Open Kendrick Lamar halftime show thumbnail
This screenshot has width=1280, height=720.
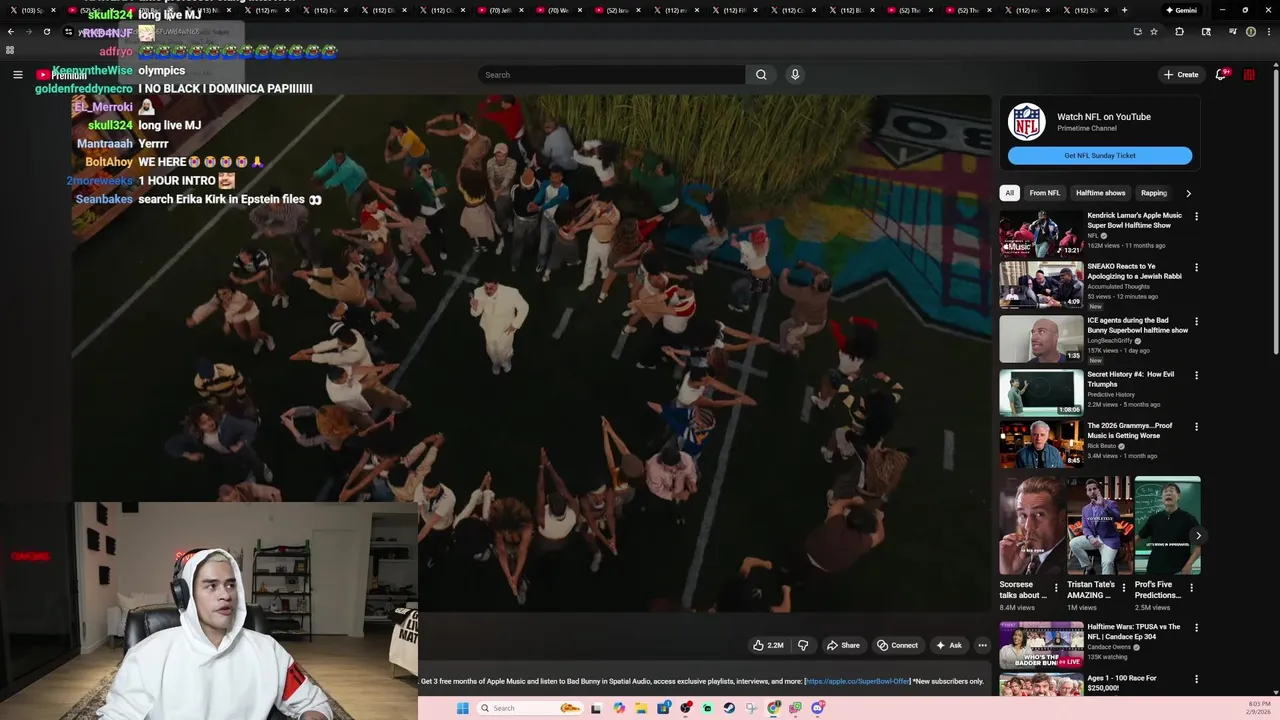pos(1041,234)
